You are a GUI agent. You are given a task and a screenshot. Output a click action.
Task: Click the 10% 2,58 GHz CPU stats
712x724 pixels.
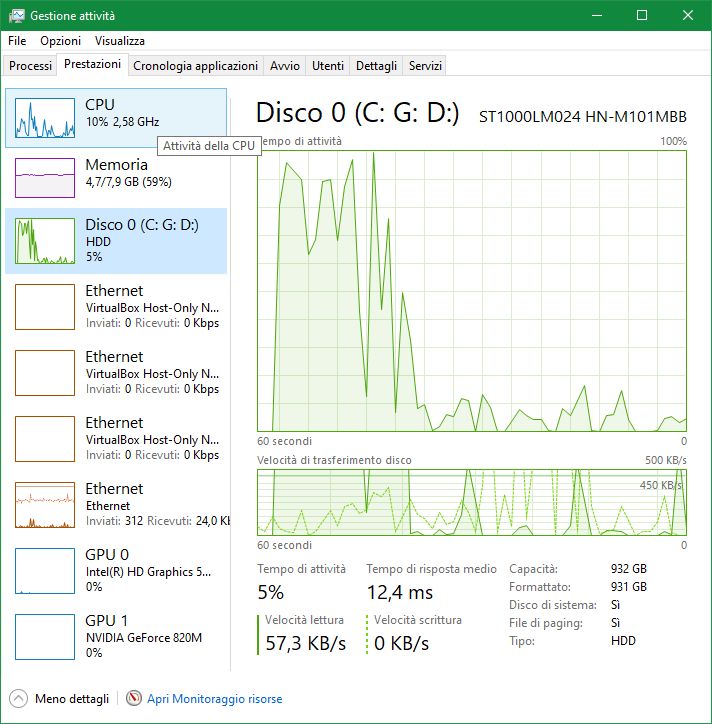(122, 121)
